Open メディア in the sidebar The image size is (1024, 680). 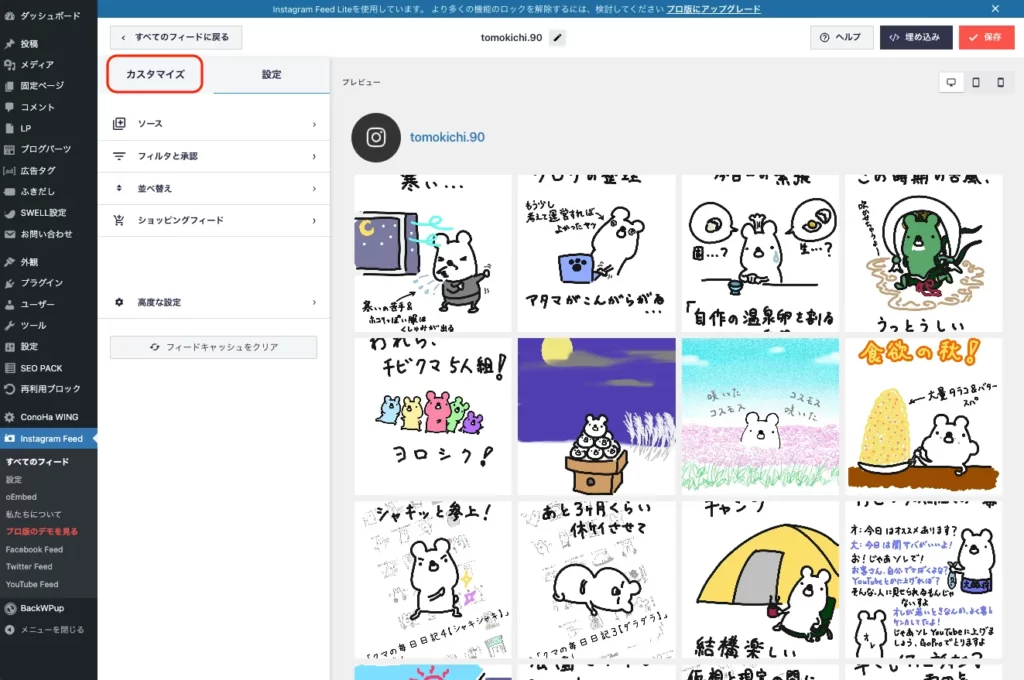49,65
